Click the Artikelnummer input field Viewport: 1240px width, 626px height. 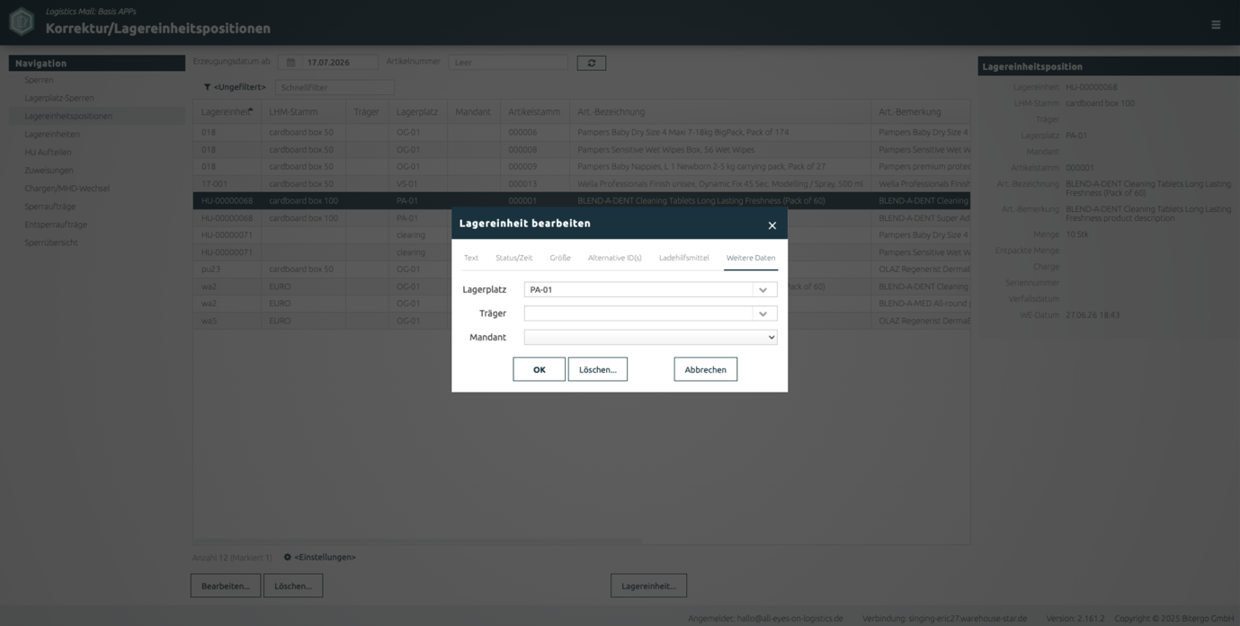pyautogui.click(x=508, y=62)
